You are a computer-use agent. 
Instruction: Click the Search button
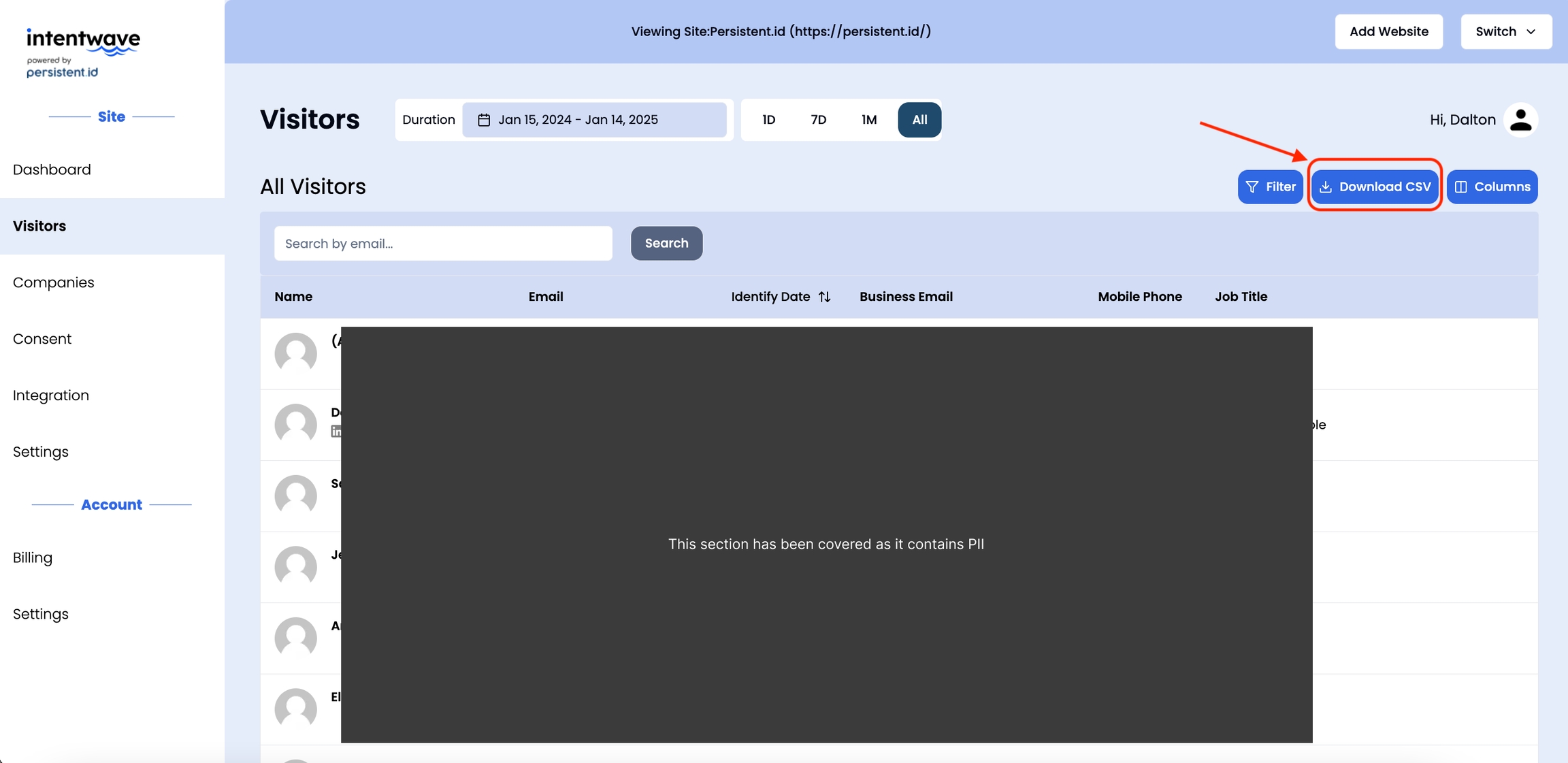(x=666, y=243)
